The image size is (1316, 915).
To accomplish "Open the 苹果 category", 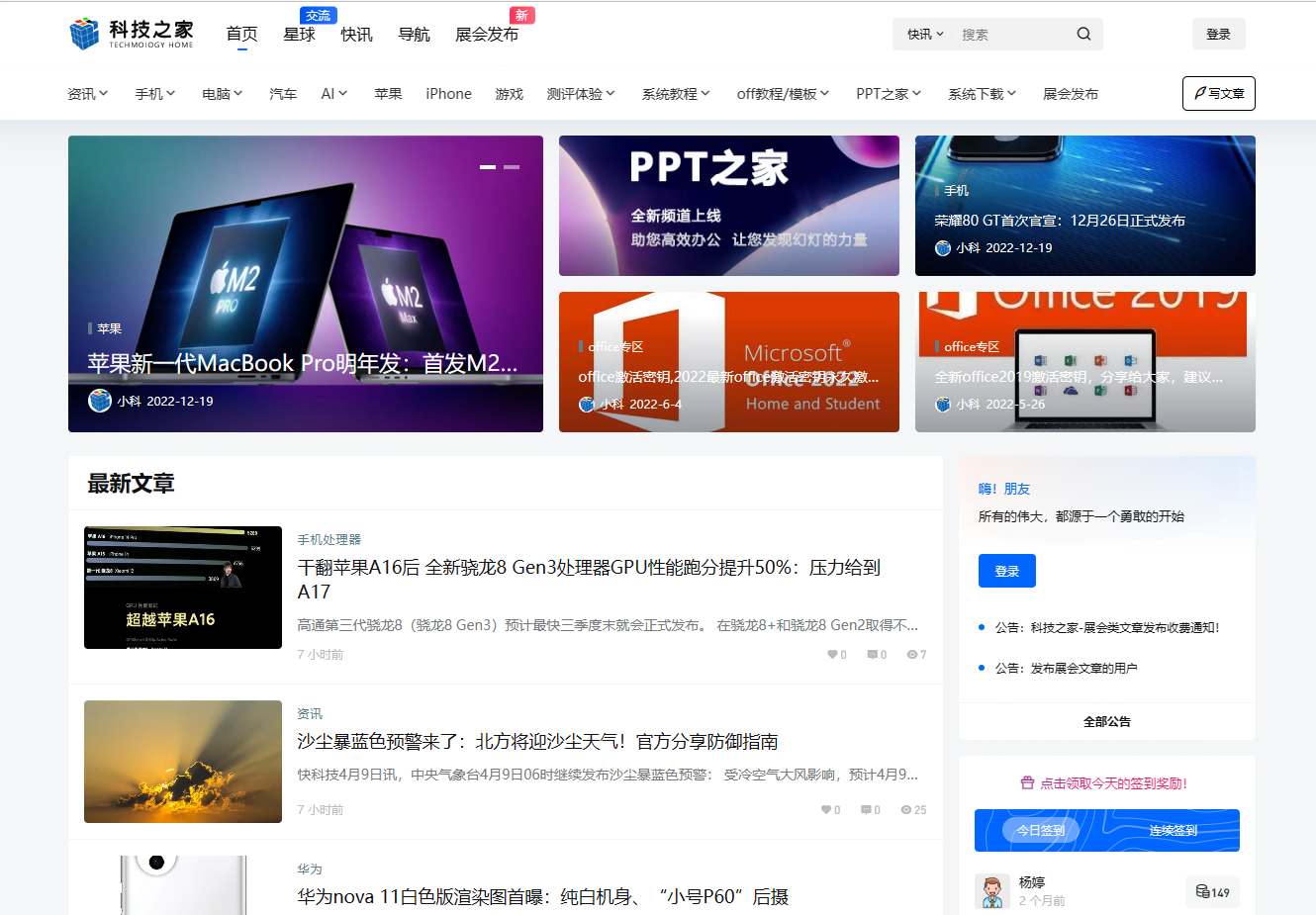I will [388, 93].
